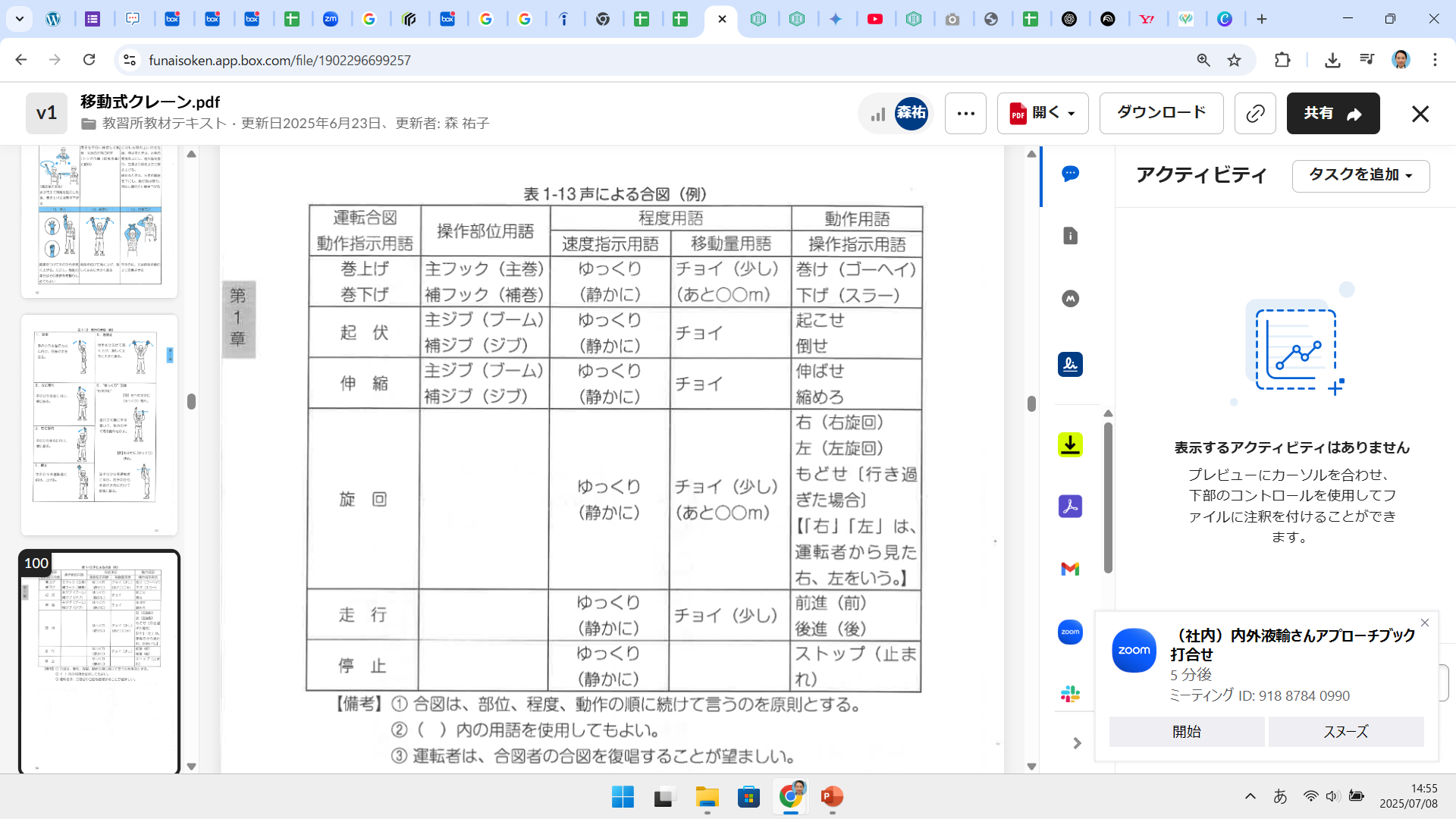Open file access stats bar icon
Viewport: 1456px width, 819px height.
pos(878,114)
